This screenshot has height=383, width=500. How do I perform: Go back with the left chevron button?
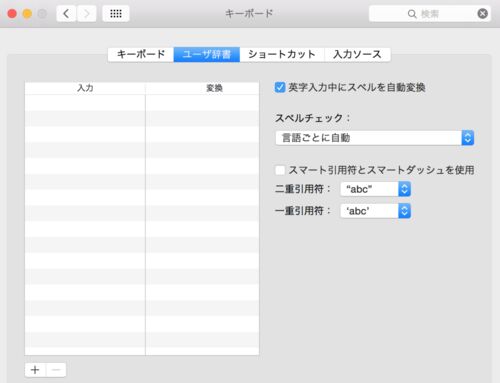point(66,14)
